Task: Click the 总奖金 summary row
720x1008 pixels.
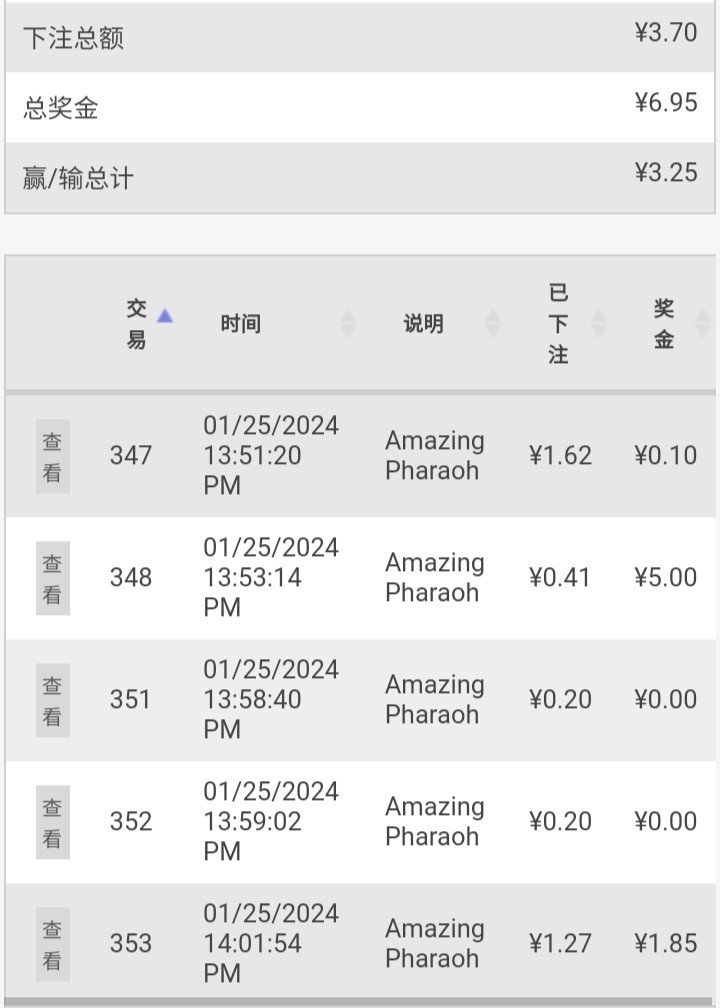Action: 360,107
